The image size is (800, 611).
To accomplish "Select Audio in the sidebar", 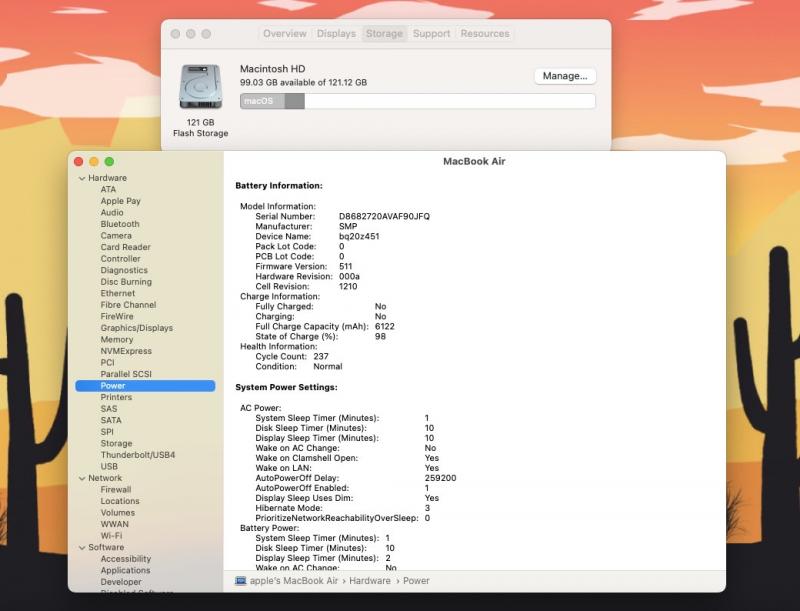I will (112, 213).
